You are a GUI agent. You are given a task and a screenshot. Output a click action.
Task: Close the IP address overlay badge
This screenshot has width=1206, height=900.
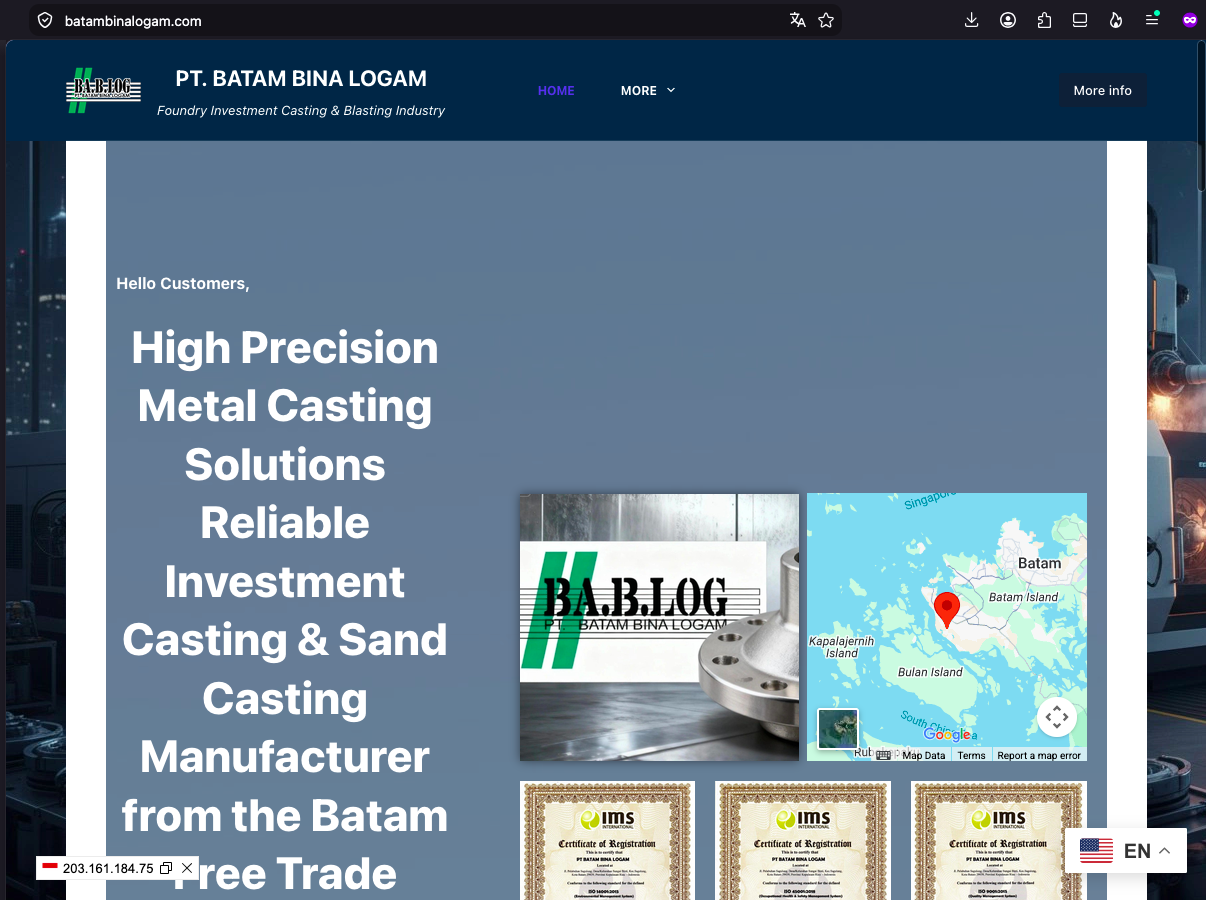(187, 868)
